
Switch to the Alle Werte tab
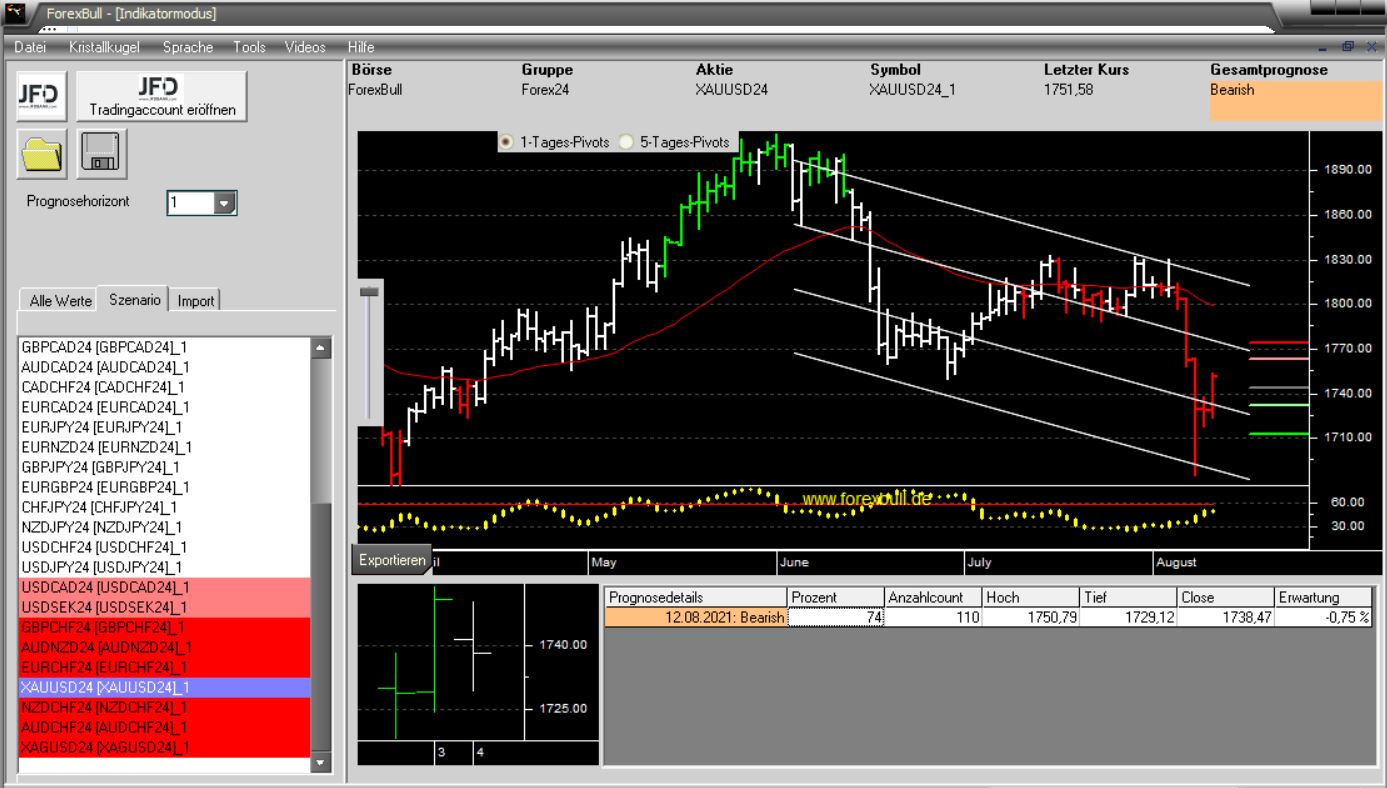[x=61, y=300]
